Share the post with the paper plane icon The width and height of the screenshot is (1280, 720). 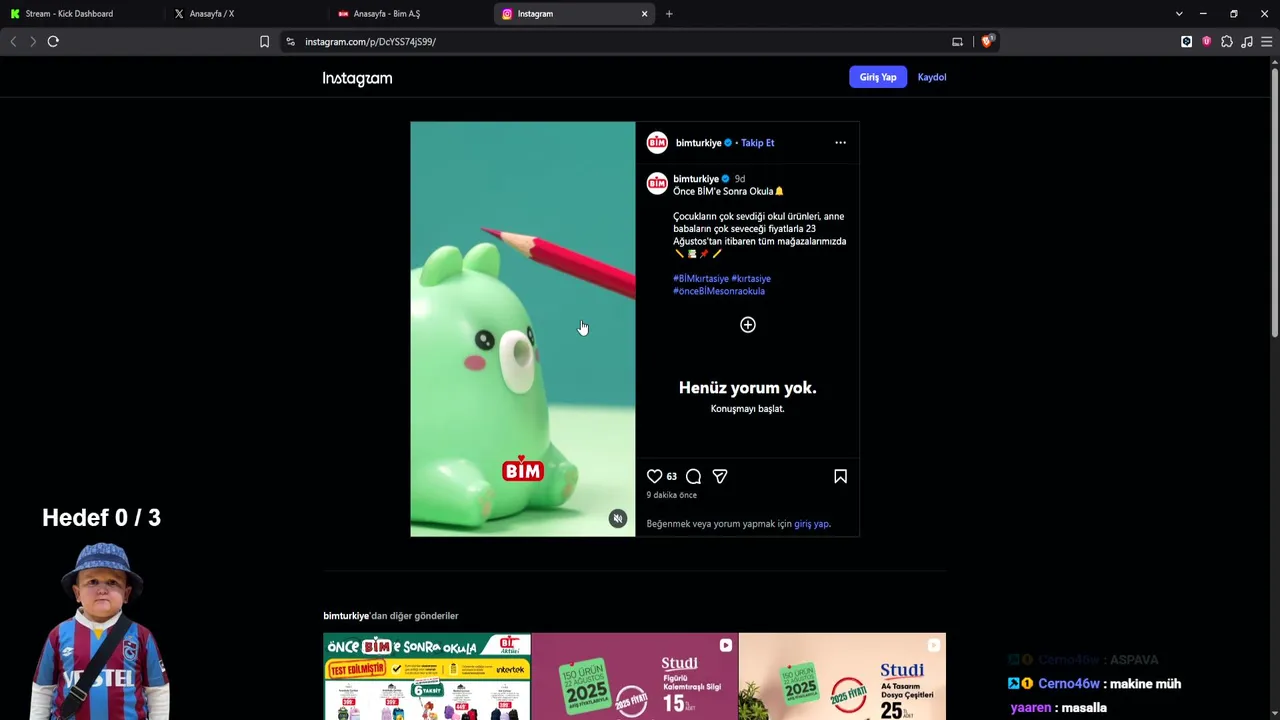[x=720, y=477]
